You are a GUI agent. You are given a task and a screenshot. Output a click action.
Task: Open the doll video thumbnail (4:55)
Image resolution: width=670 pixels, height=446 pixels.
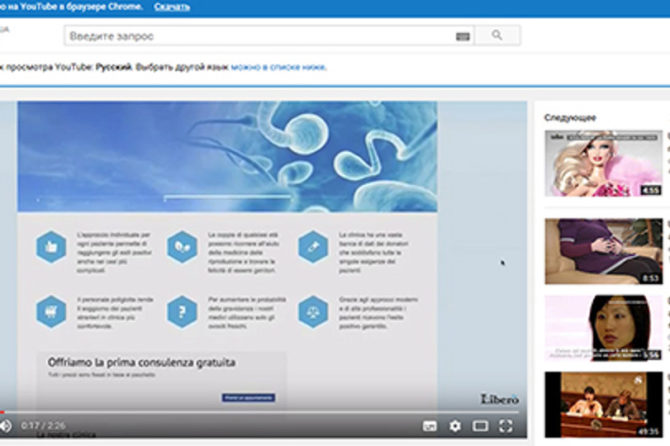(x=603, y=162)
